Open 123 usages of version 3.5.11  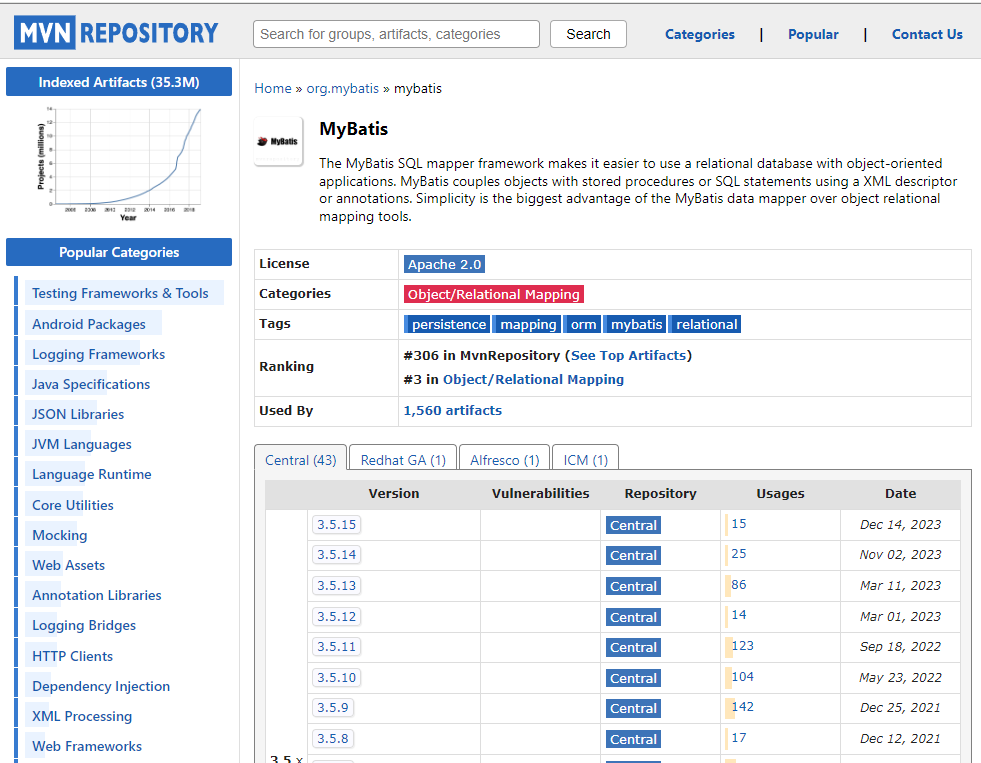point(742,646)
